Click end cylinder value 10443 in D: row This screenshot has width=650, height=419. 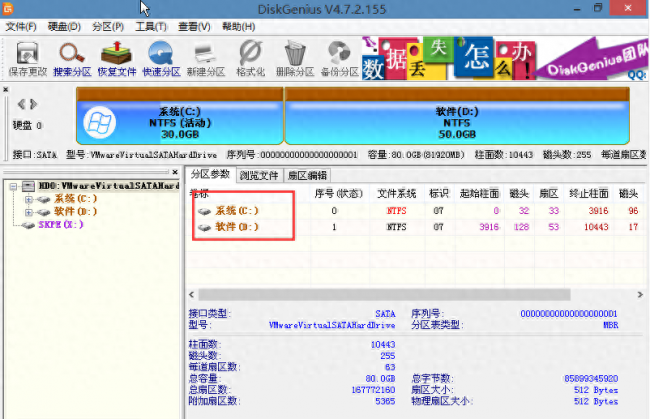(596, 227)
